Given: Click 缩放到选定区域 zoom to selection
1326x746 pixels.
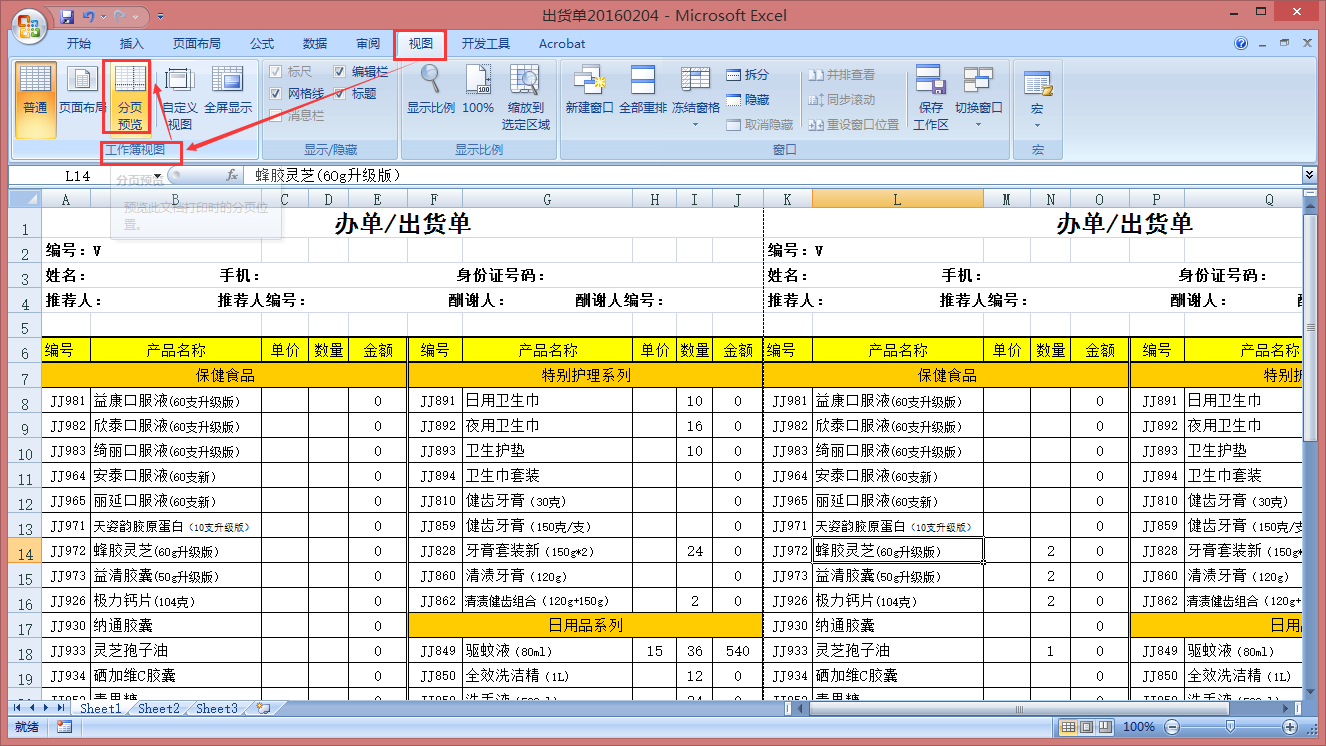Looking at the screenshot, I should (526, 97).
